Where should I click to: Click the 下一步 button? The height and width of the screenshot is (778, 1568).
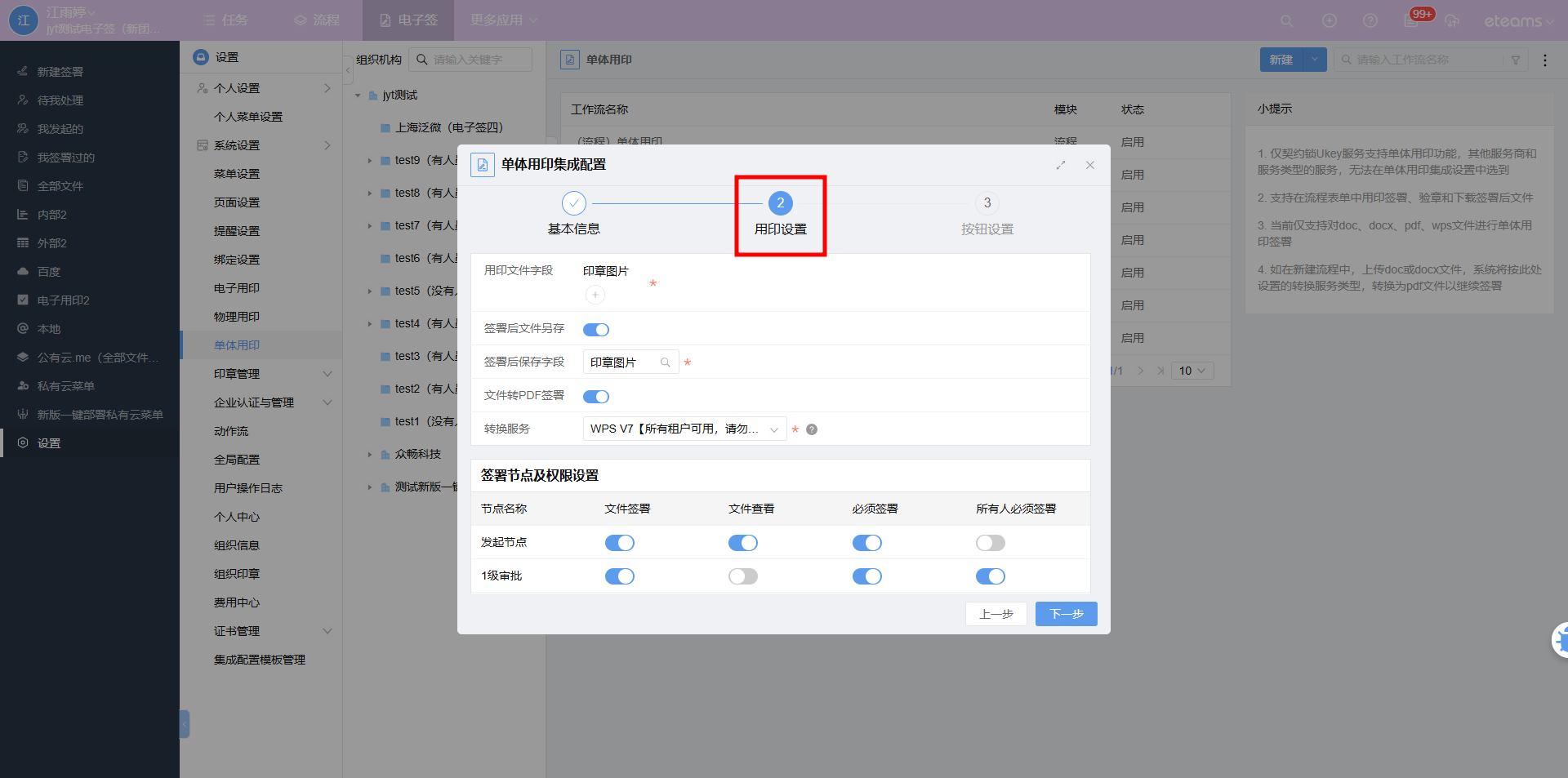pos(1066,614)
